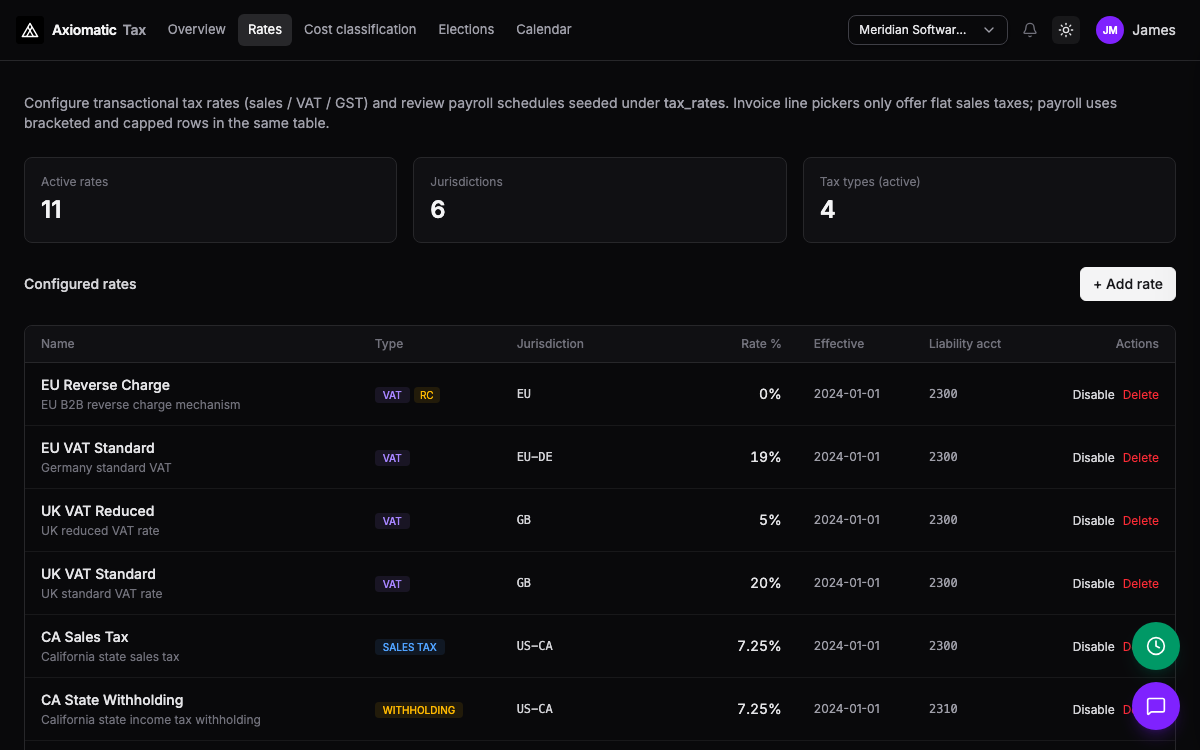Click the RC badge on EU Reverse Charge
The width and height of the screenshot is (1200, 750).
pyautogui.click(x=427, y=395)
